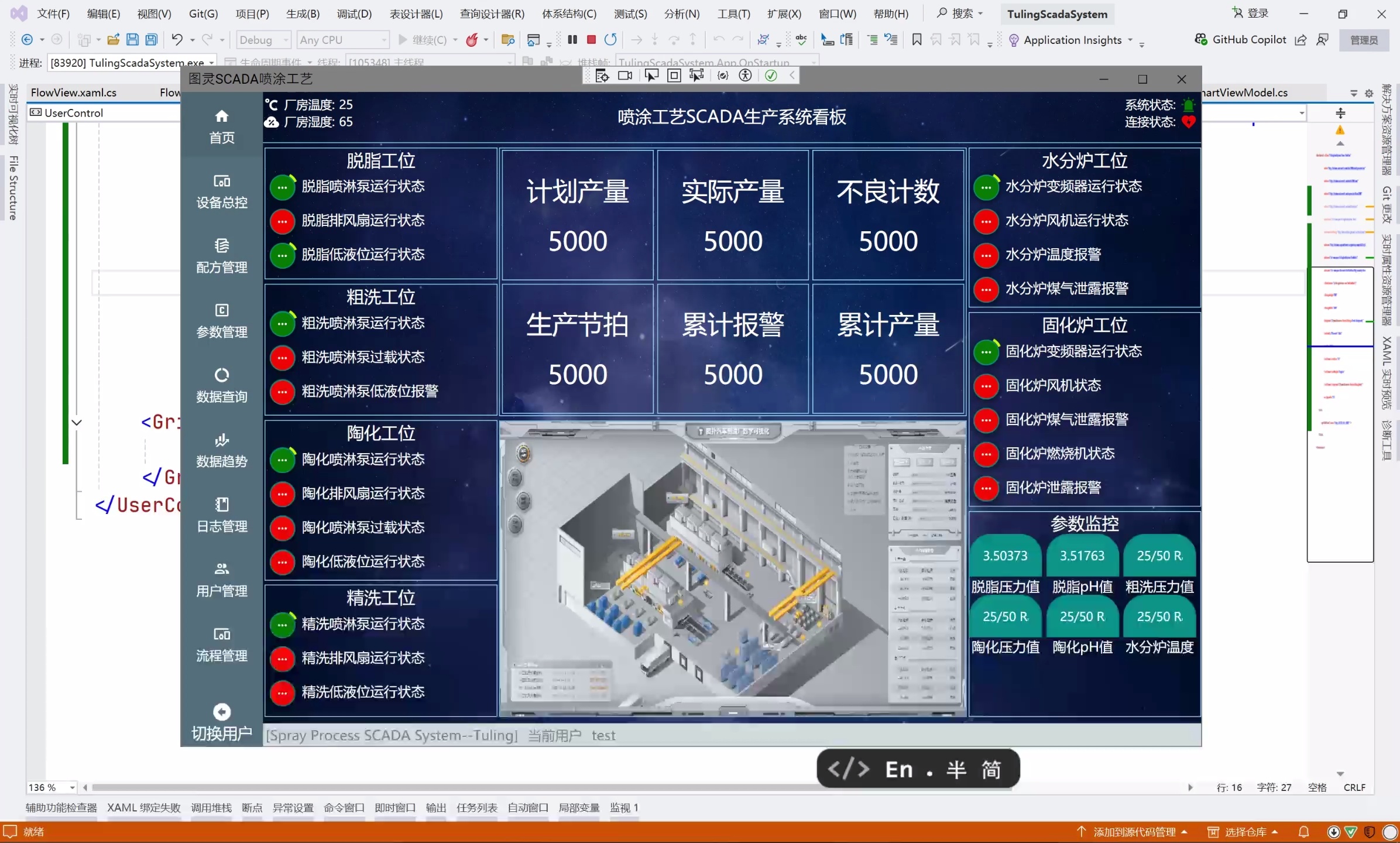
Task: Open the 文件(F) menu
Action: [53, 13]
